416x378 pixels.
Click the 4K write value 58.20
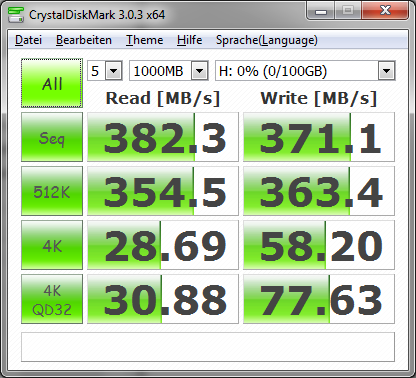click(319, 245)
